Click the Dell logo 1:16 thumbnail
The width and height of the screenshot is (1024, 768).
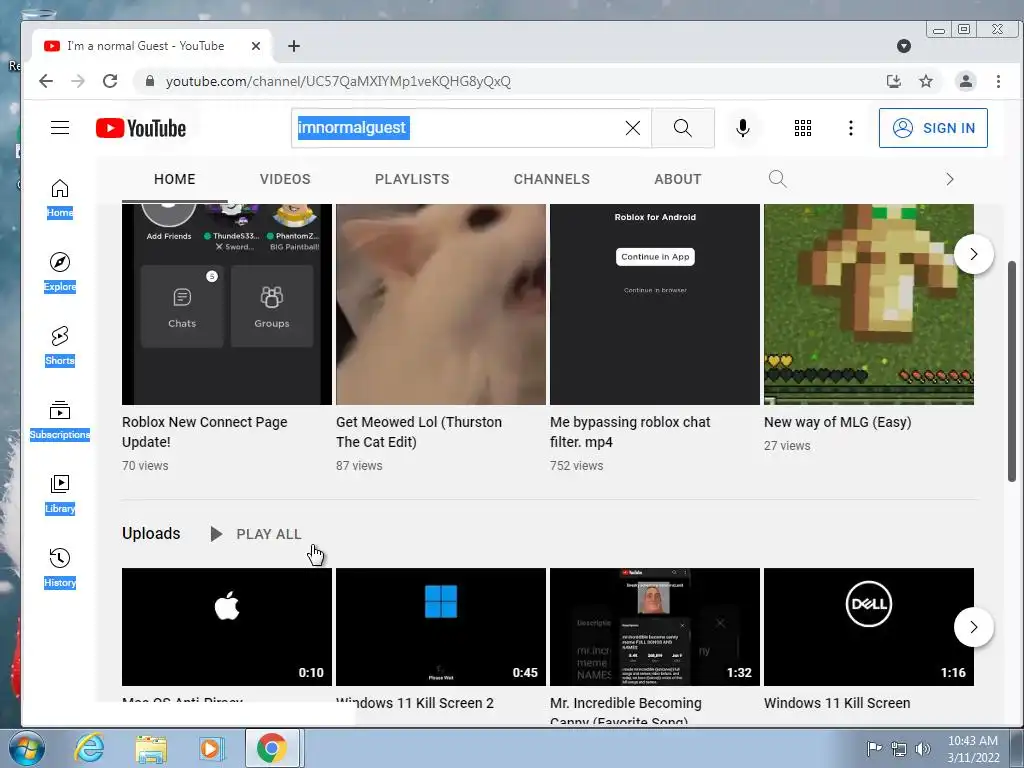(869, 627)
